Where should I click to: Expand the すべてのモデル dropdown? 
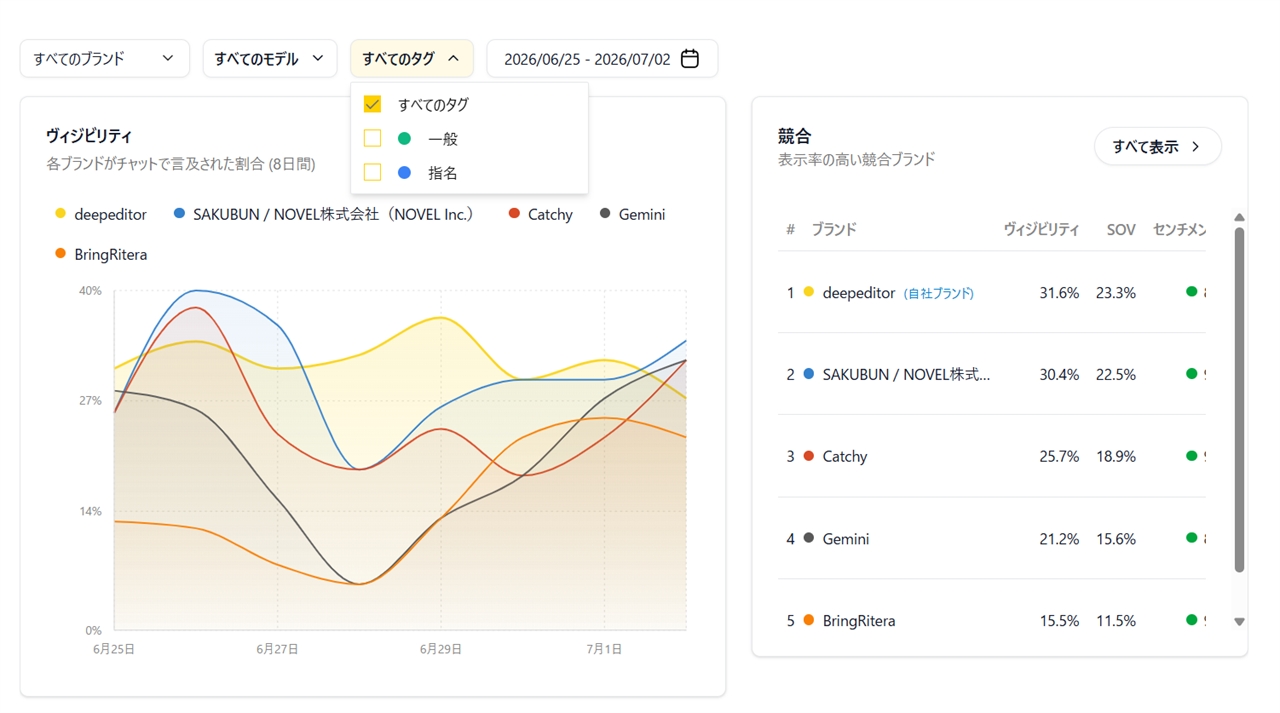tap(270, 59)
